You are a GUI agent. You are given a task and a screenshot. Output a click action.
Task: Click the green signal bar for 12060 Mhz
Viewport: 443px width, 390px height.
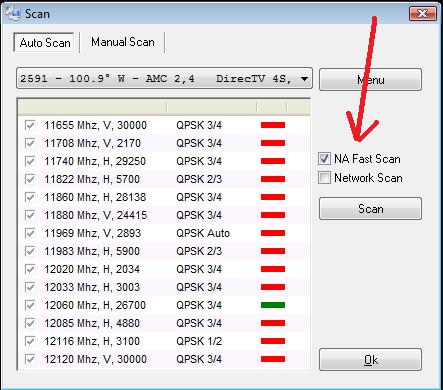coord(273,305)
